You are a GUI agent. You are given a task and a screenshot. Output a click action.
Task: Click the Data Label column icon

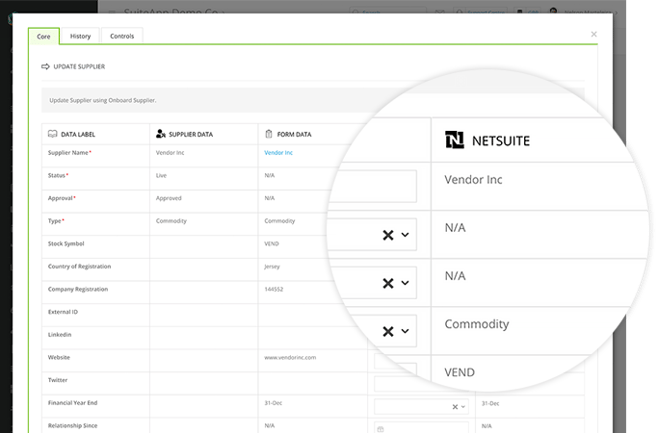(x=52, y=133)
